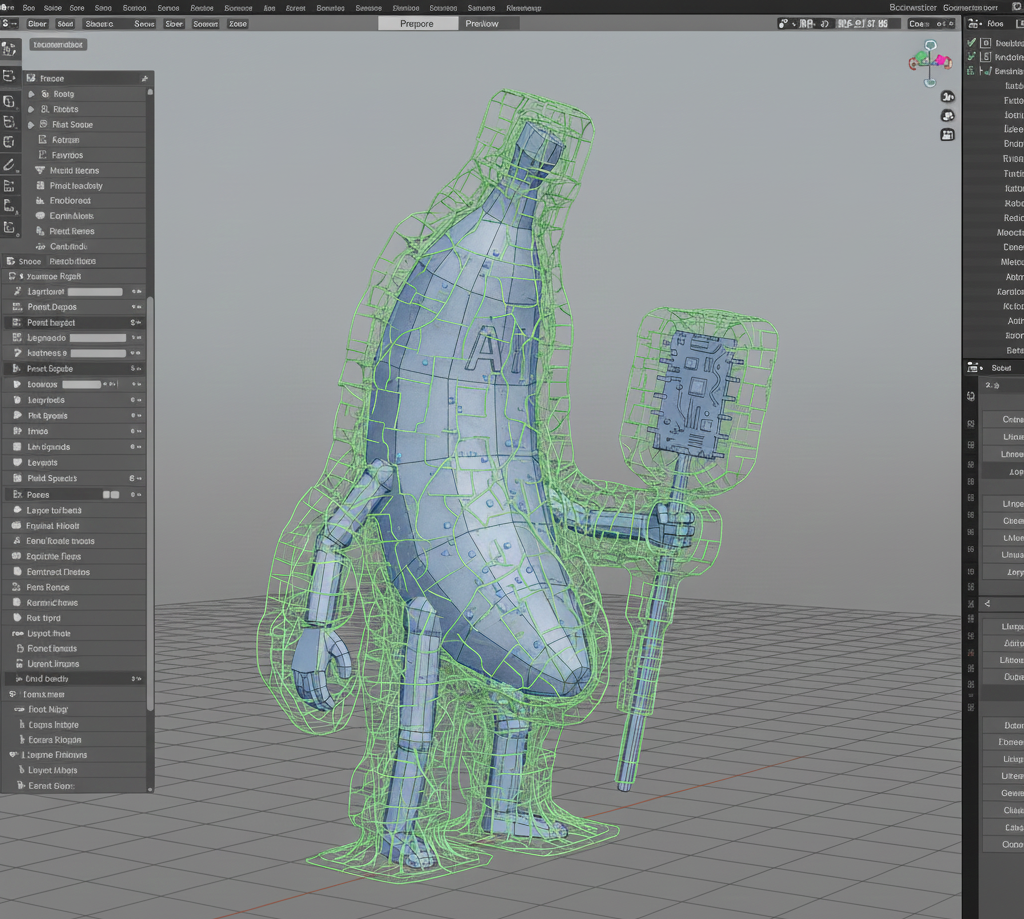
Task: Select the monitor icon below the camera icon
Action: click(x=948, y=134)
